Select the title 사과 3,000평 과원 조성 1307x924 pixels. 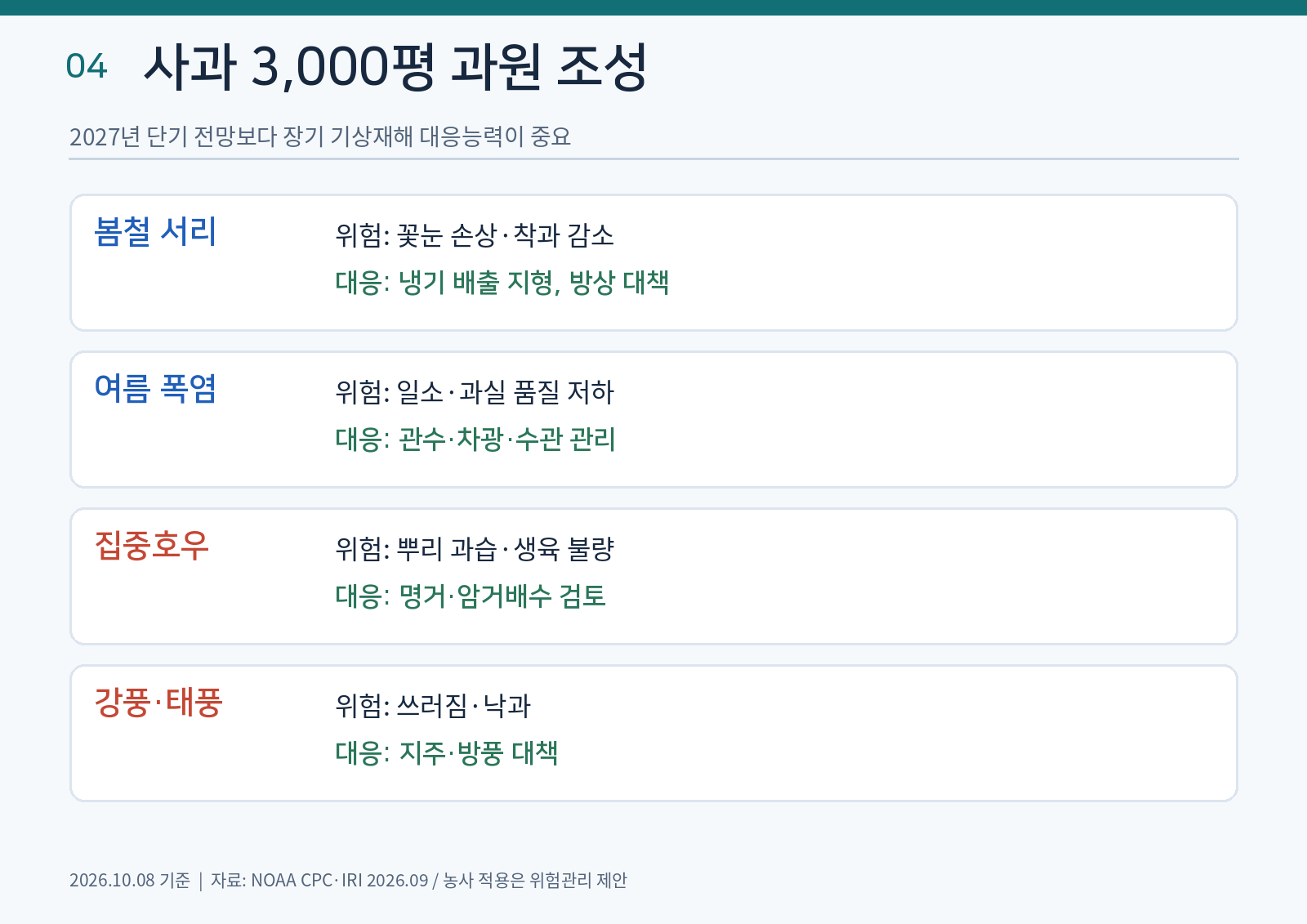tap(395, 66)
